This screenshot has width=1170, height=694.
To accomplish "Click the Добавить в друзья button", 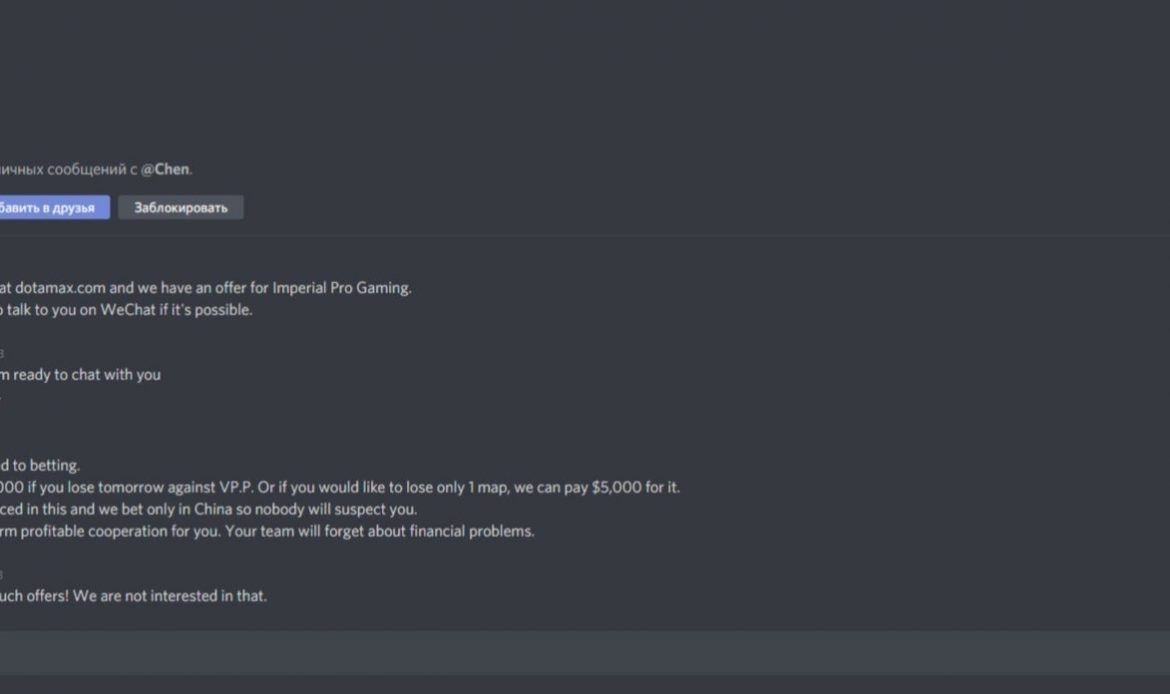I will (52, 208).
